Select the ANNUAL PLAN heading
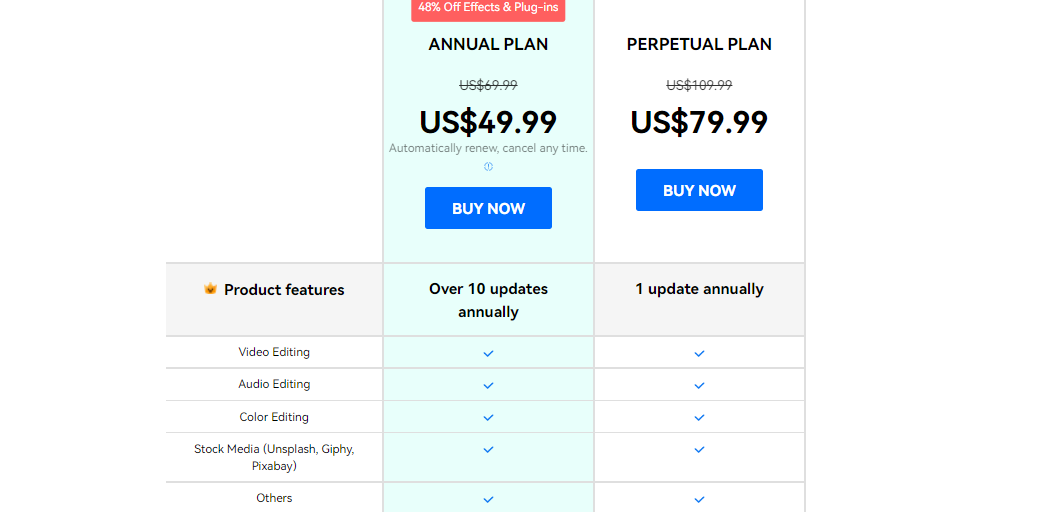The height and width of the screenshot is (512, 1046). pos(488,45)
